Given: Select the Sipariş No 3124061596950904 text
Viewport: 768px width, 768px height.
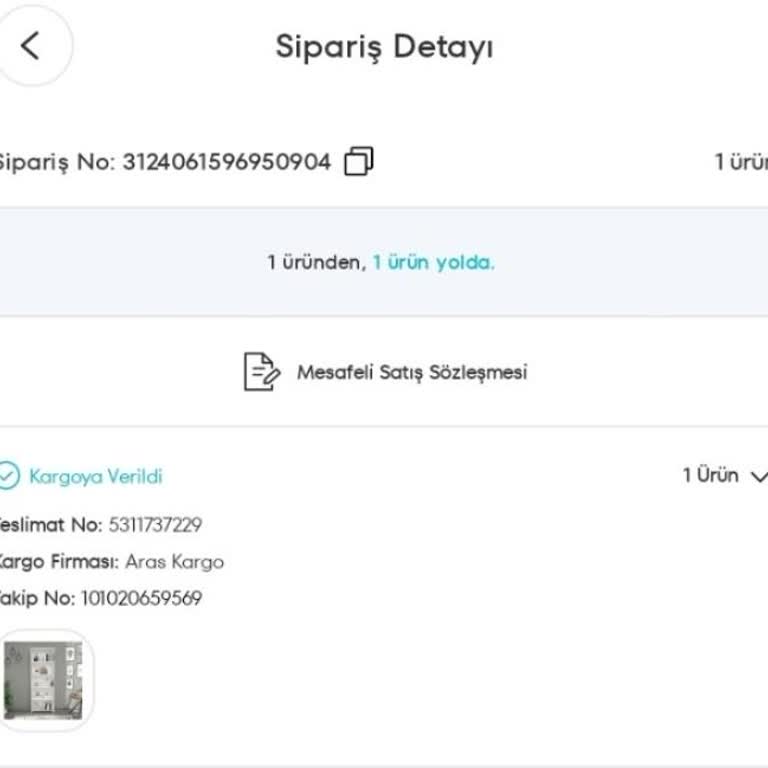Looking at the screenshot, I should (165, 162).
